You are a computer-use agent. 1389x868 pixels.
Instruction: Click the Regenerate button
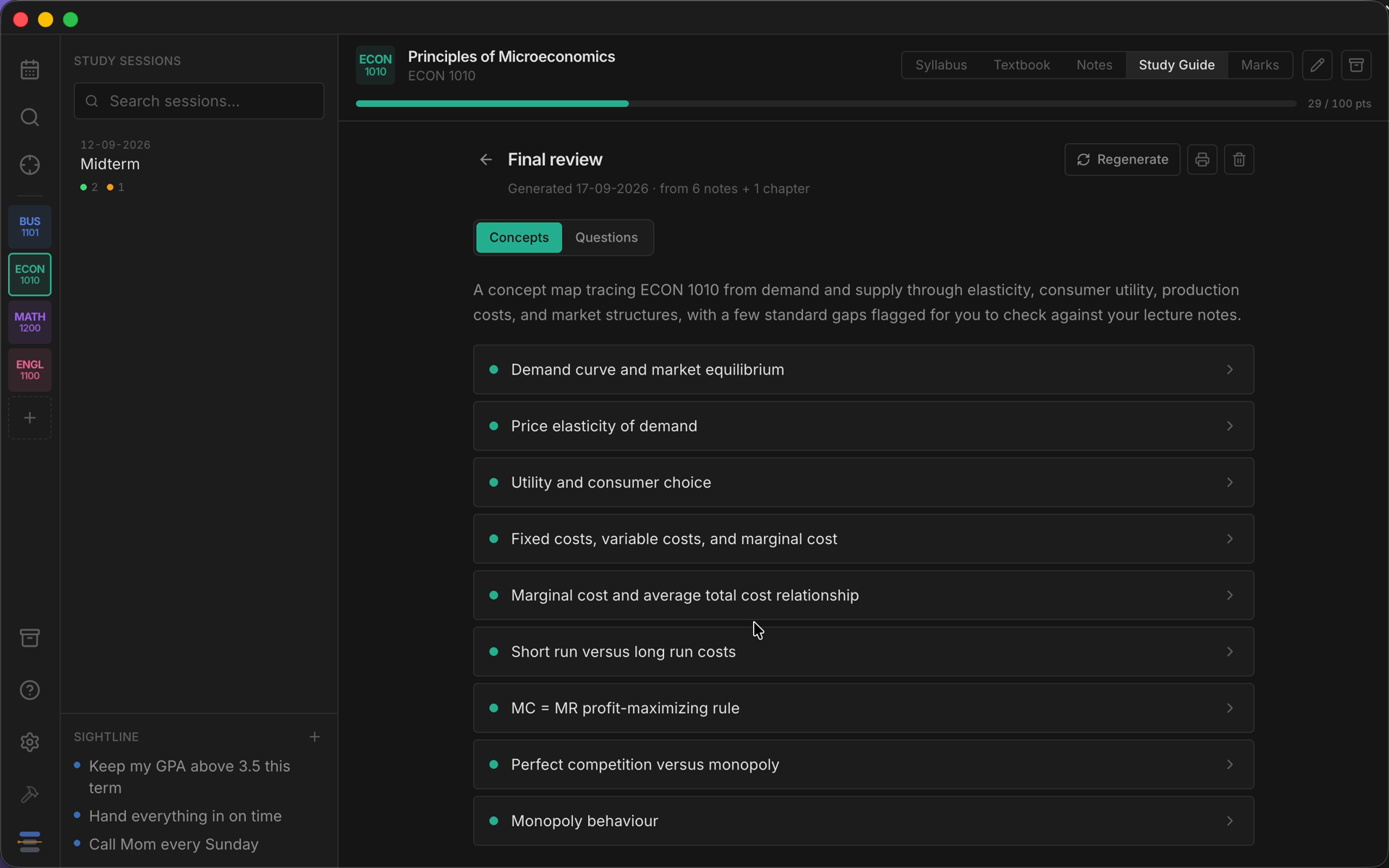tap(1122, 159)
